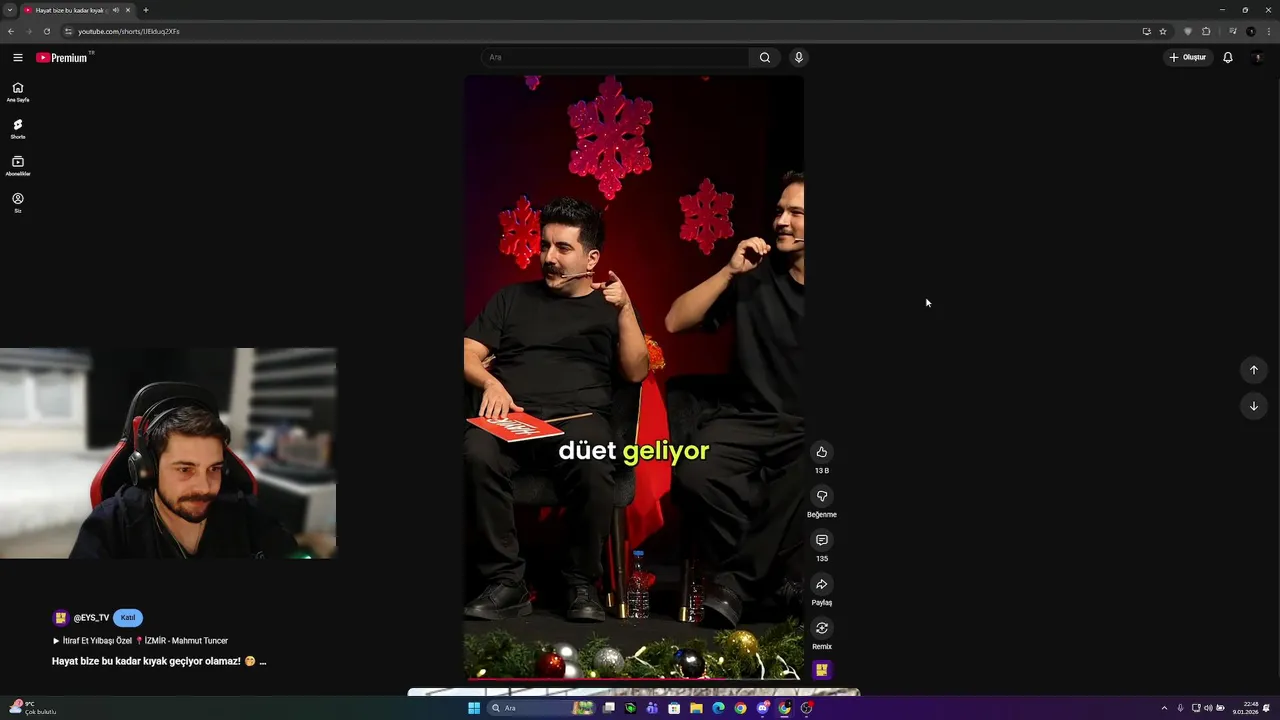Screen dimensions: 1280x720
Task: Show hidden system tray icons chevron
Action: 1164,708
